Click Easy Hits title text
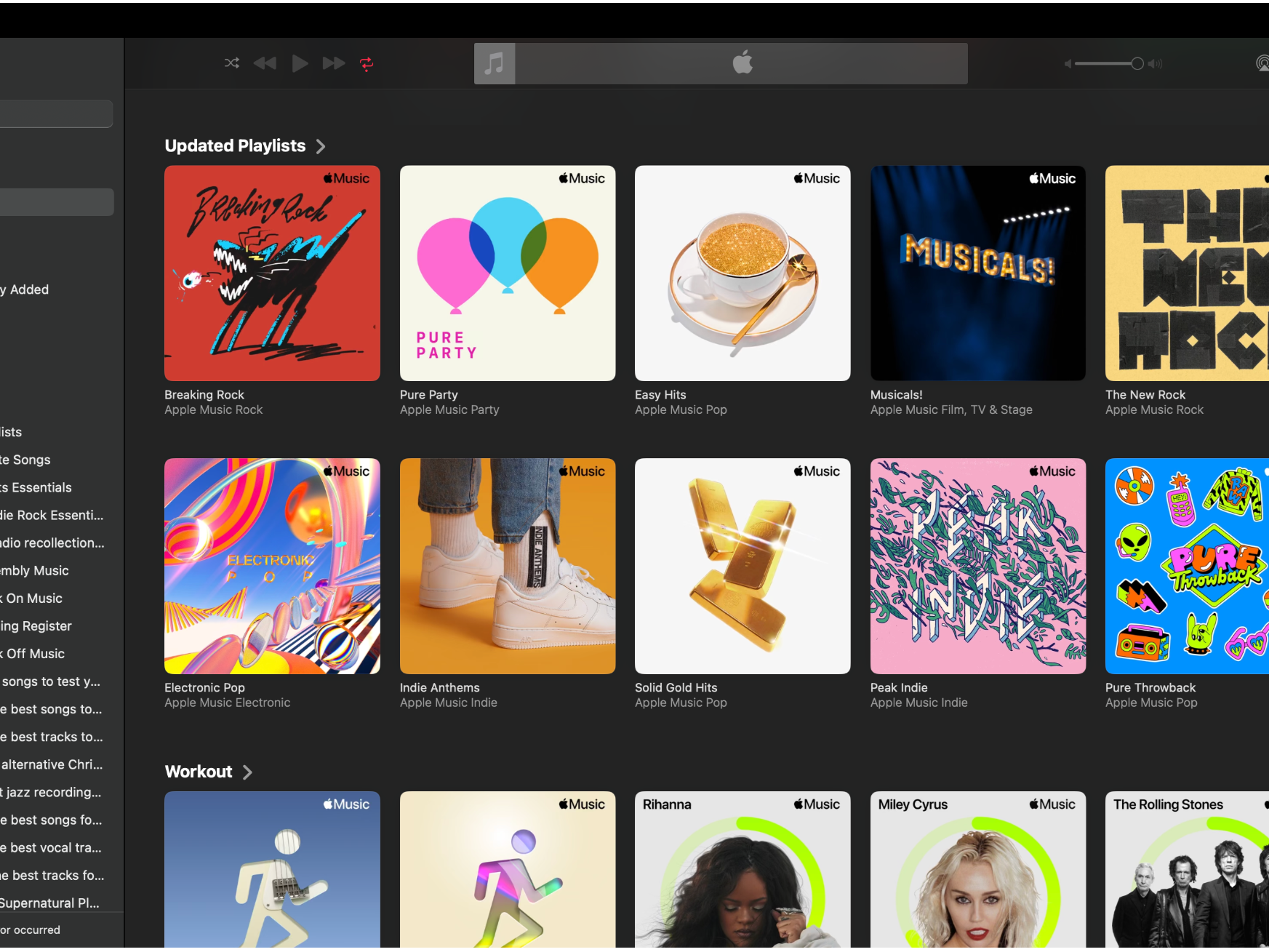The image size is (1269, 952). click(x=660, y=395)
